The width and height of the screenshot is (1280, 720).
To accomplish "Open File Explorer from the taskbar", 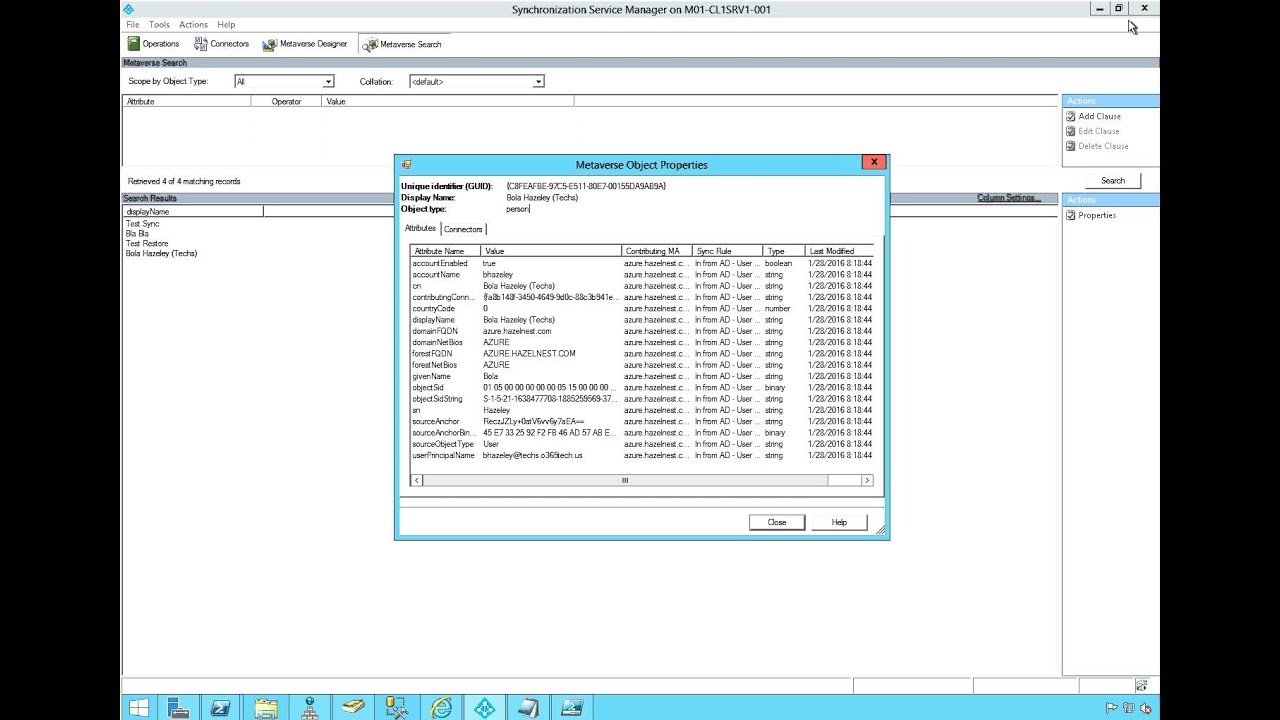I will [265, 708].
